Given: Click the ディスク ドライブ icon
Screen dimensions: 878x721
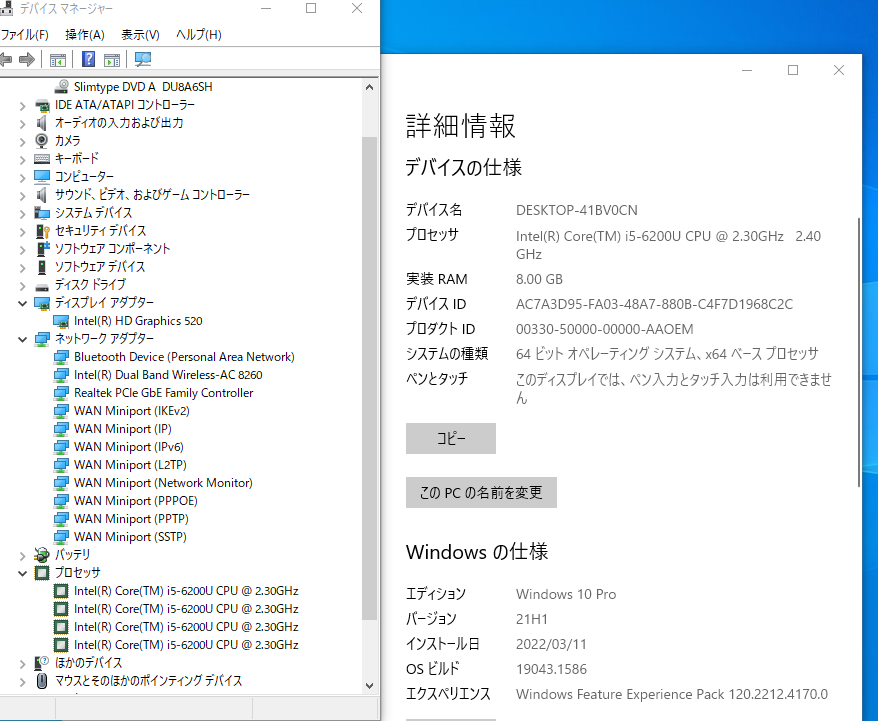Looking at the screenshot, I should coord(42,287).
